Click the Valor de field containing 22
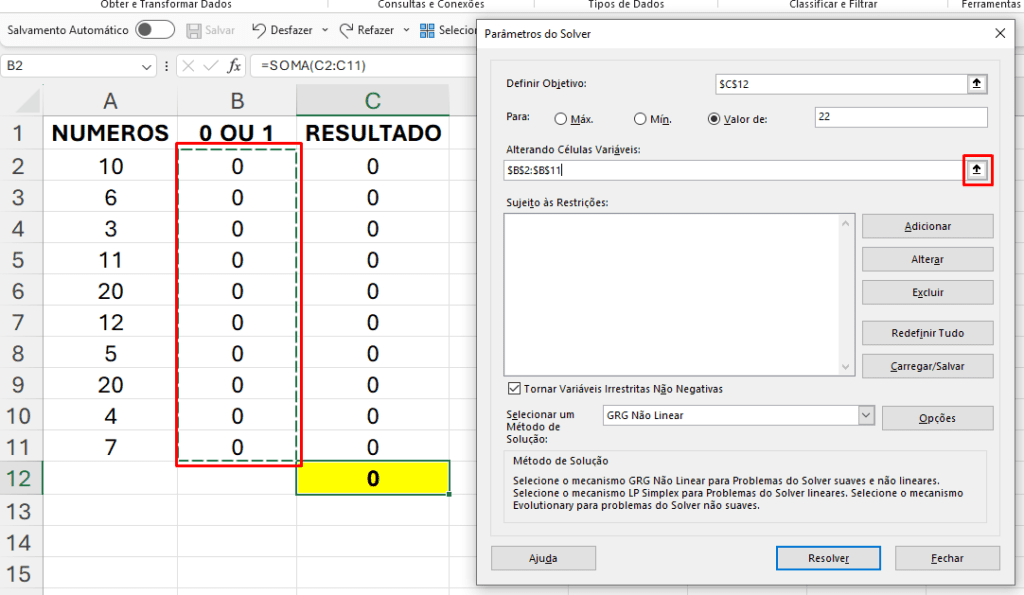The width and height of the screenshot is (1024, 595). (901, 117)
